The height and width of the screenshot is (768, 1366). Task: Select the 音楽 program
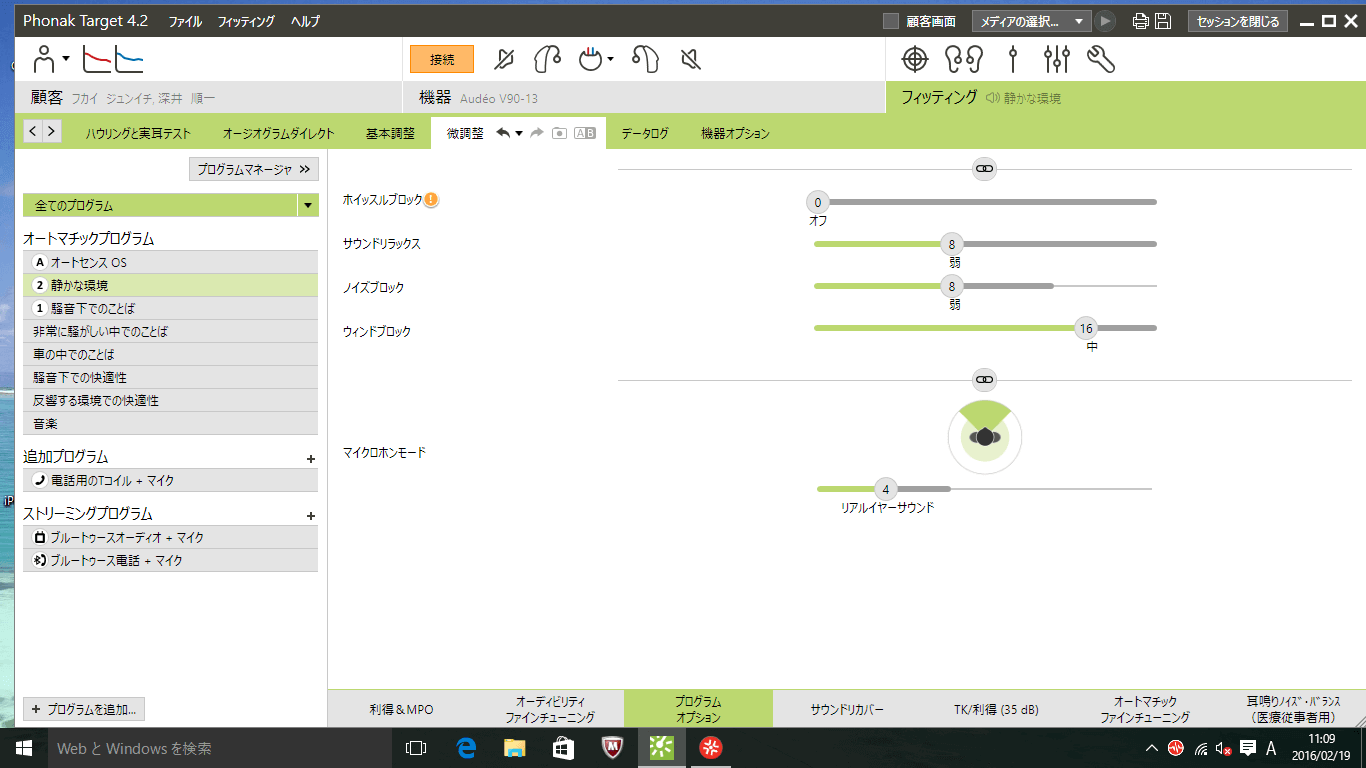(x=170, y=423)
